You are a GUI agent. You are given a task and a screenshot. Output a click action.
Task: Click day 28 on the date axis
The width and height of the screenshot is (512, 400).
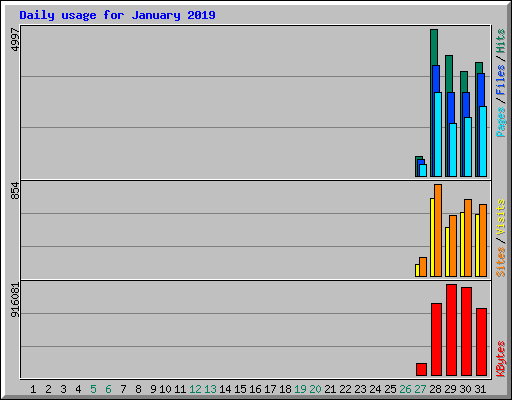(x=435, y=389)
